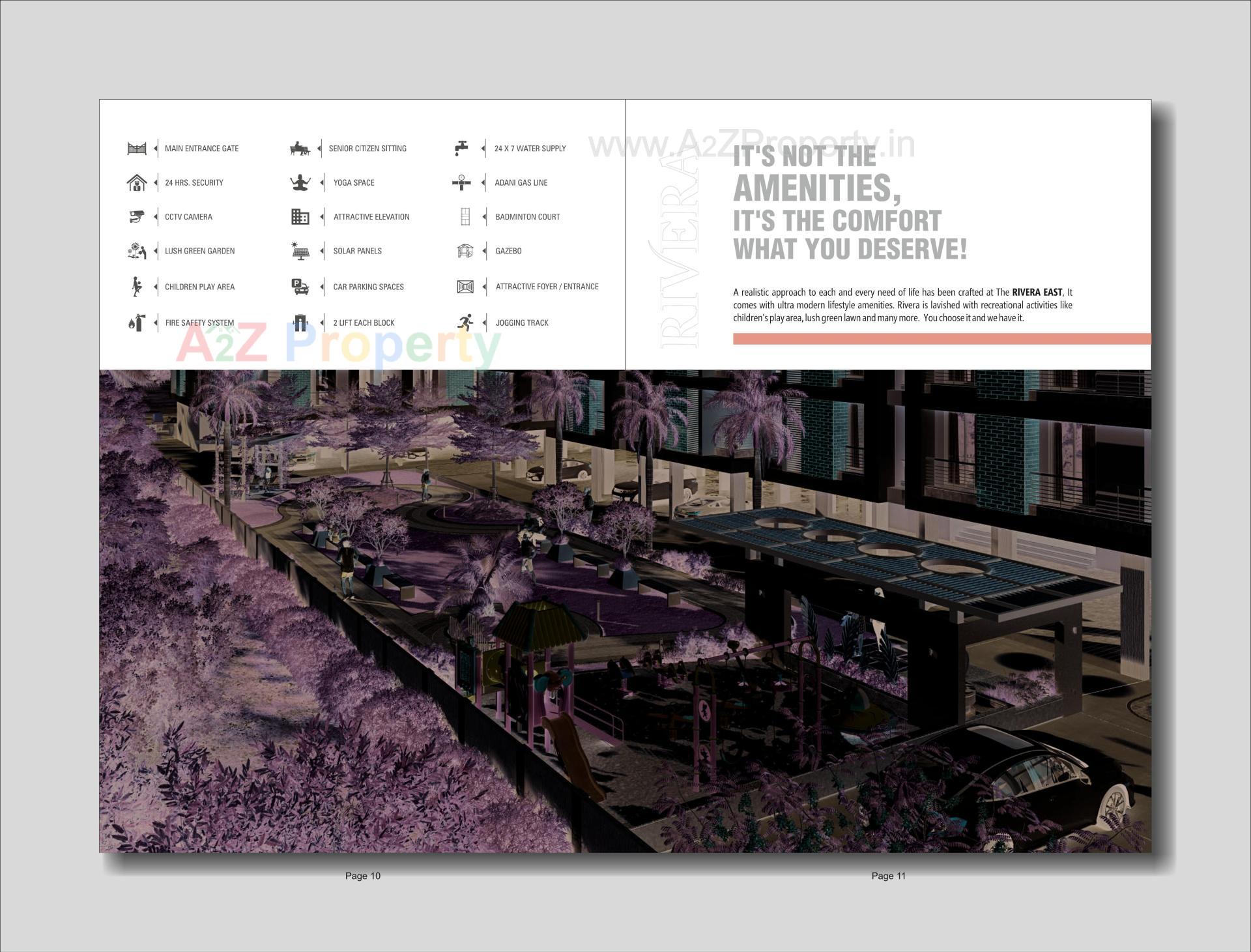Click the RIVERA EAST bold text
Screen dimensions: 1251x952
coord(1037,293)
